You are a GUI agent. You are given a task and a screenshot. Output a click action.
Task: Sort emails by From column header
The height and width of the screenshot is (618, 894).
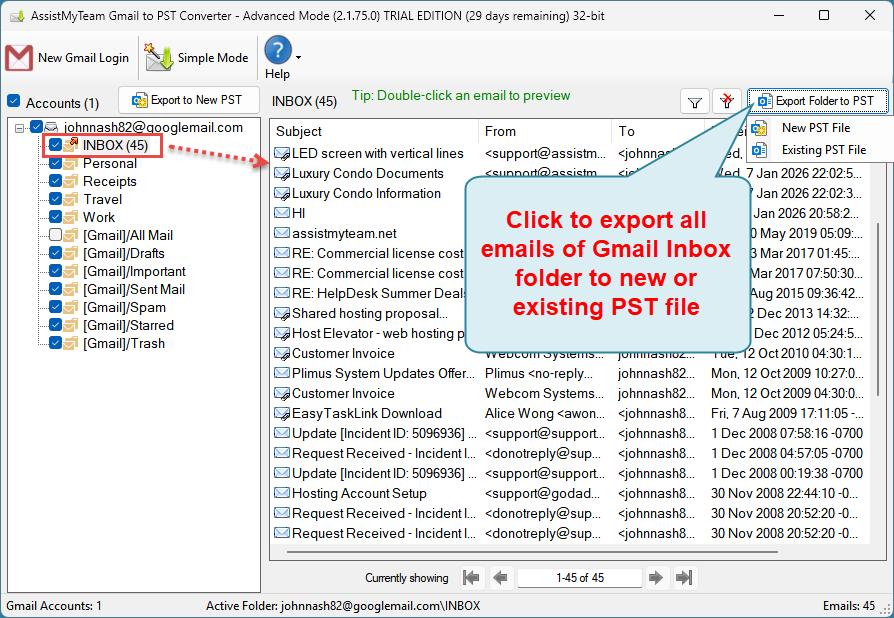(x=544, y=131)
